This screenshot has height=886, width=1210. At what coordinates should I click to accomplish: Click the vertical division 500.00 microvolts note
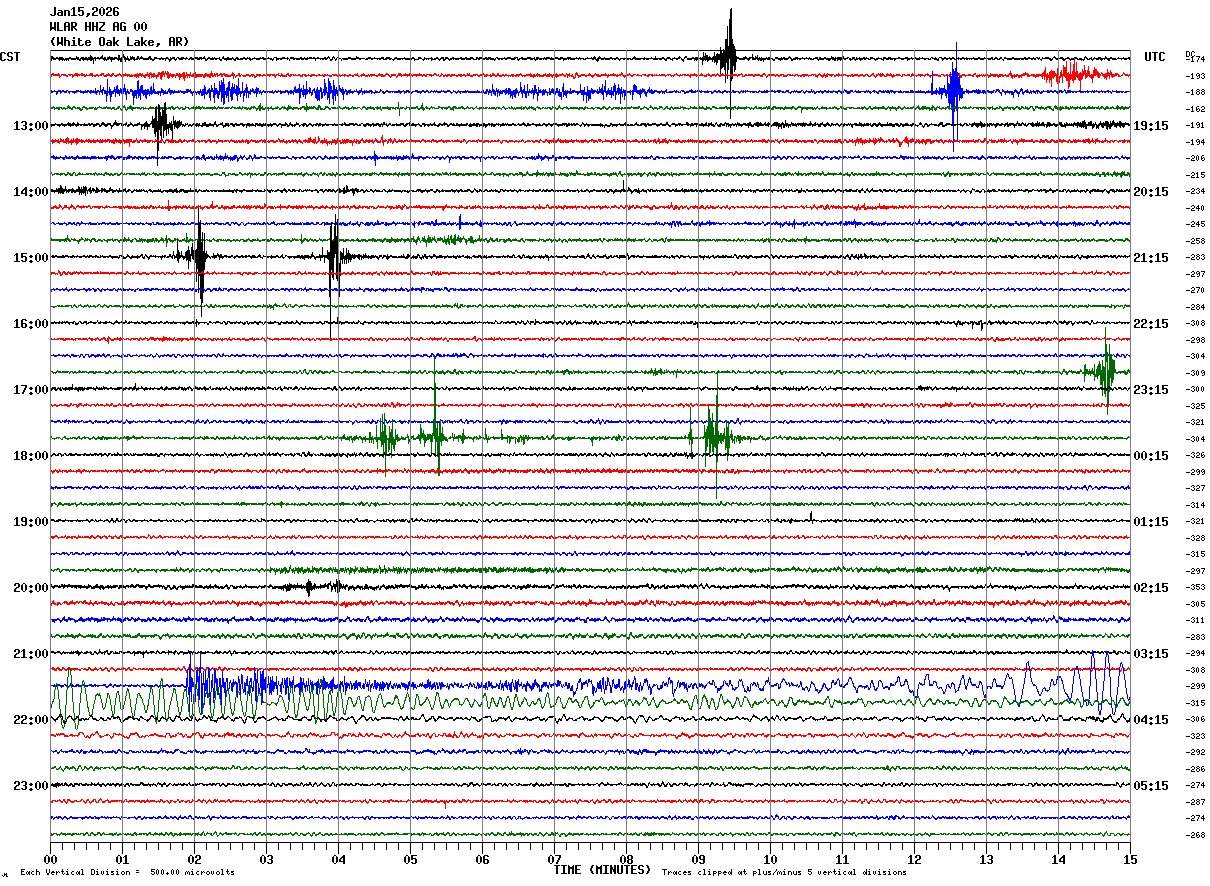[x=127, y=872]
